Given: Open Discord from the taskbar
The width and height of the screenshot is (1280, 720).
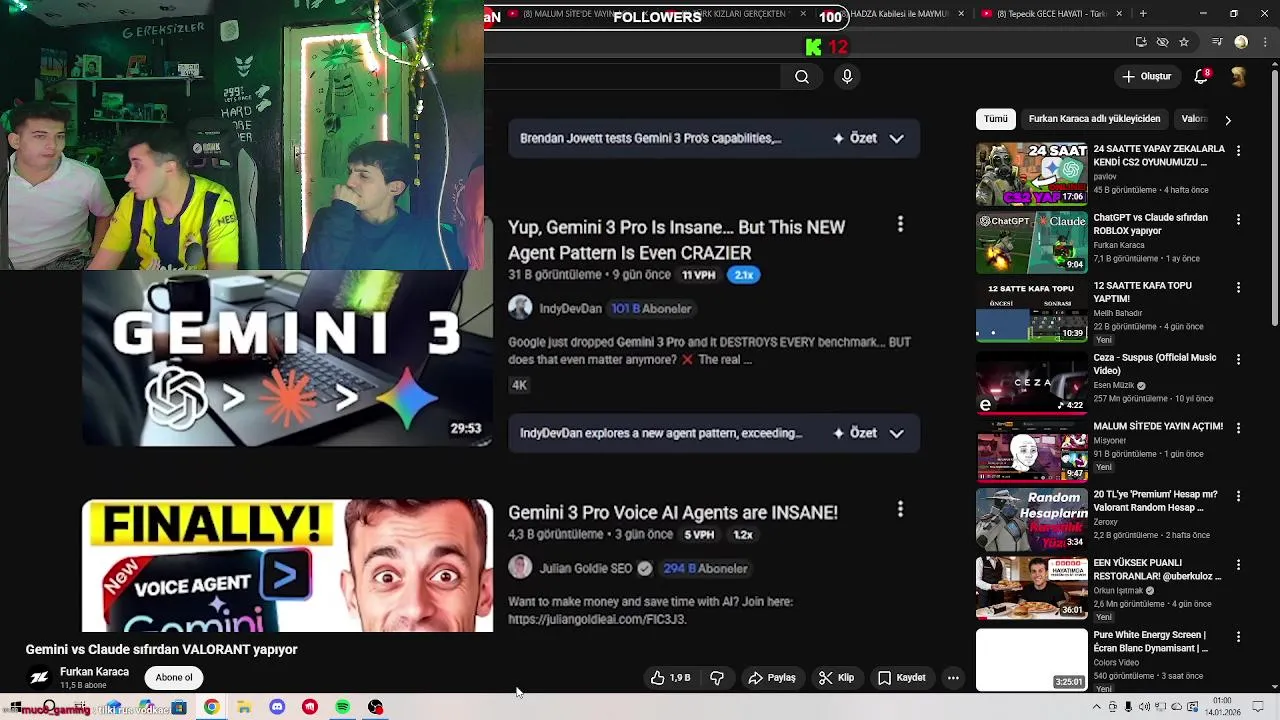Looking at the screenshot, I should [x=277, y=708].
